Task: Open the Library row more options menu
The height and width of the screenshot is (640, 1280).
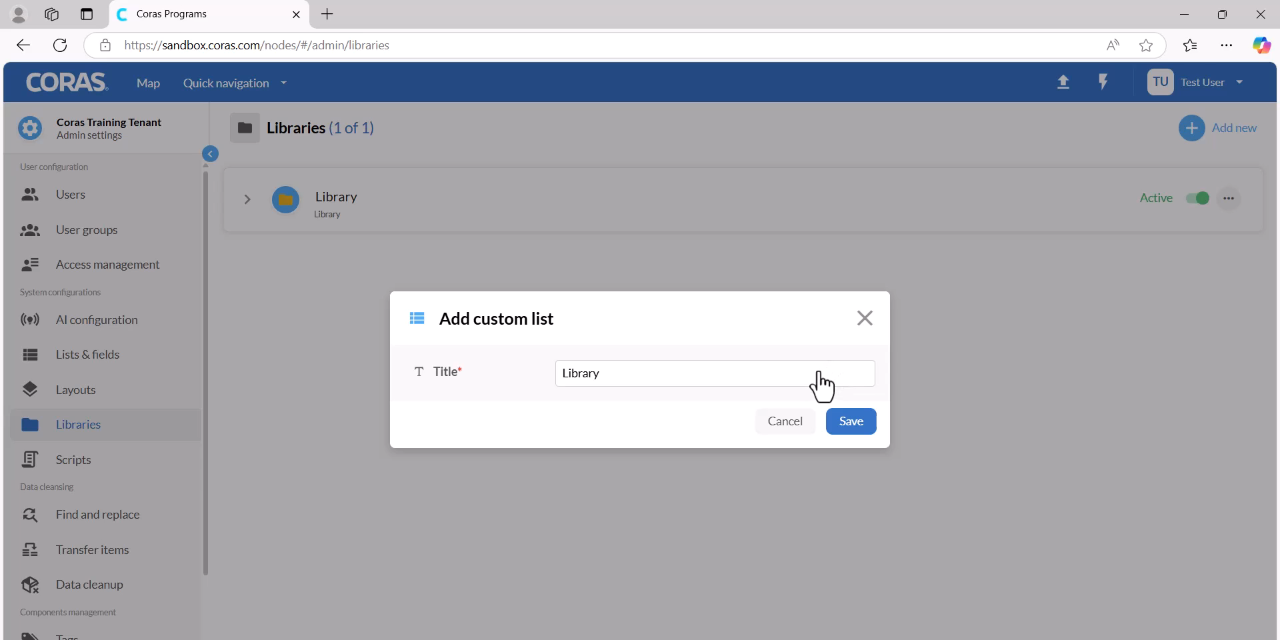Action: 1229,198
